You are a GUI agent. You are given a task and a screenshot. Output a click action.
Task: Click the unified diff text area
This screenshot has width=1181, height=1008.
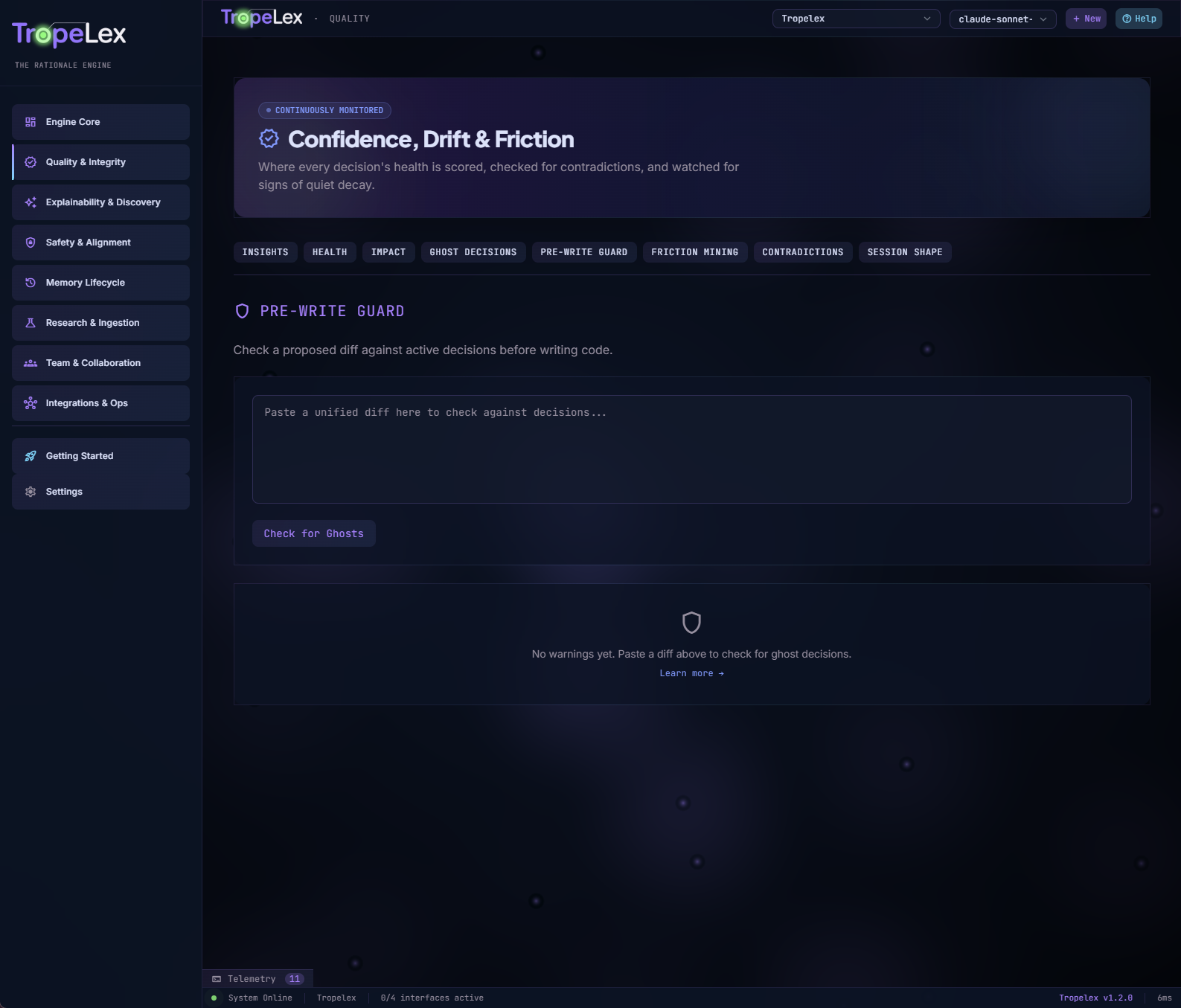coord(692,449)
